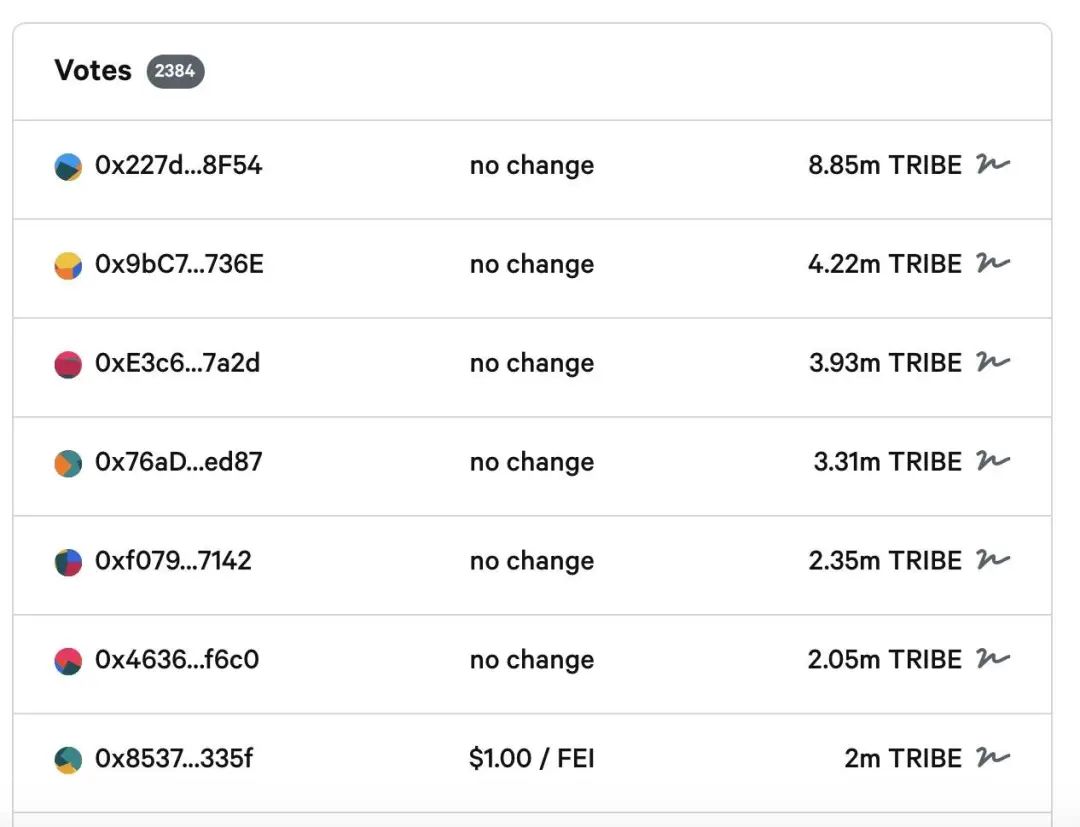Click the signature icon beside 3.31m TRIBE
Image resolution: width=1080 pixels, height=827 pixels.
pyautogui.click(x=993, y=461)
